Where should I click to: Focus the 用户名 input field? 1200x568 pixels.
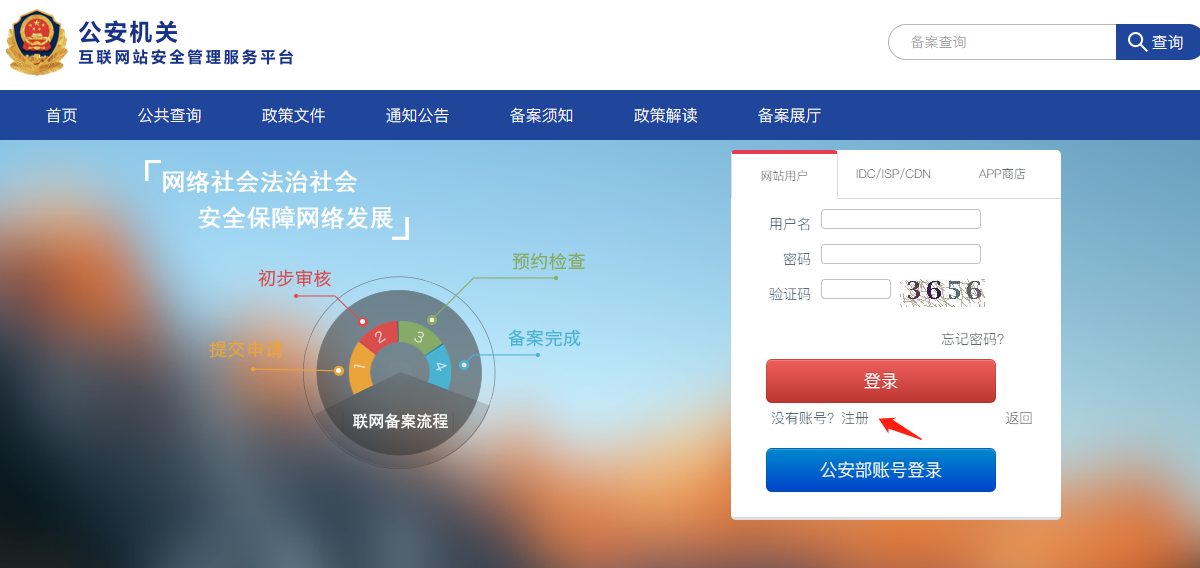coord(901,219)
